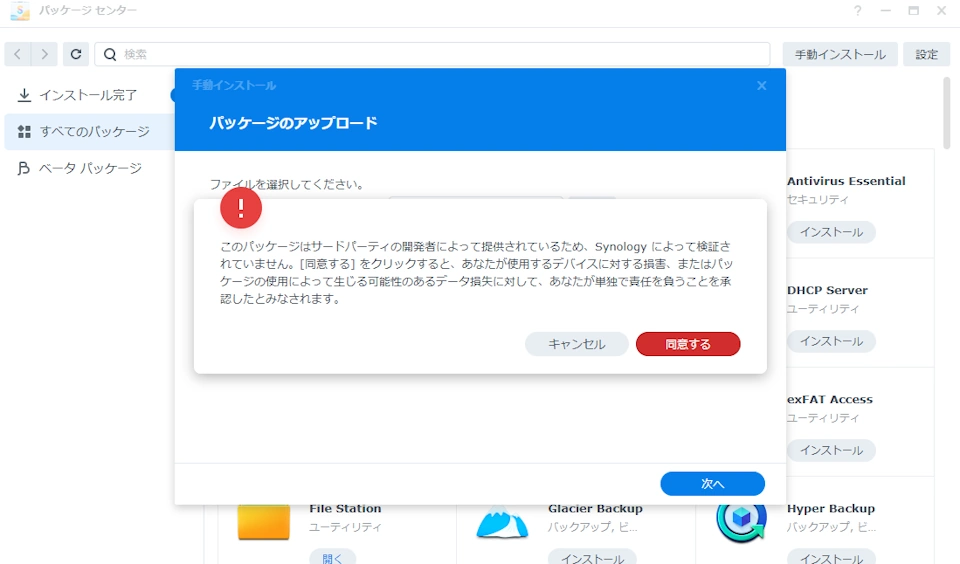Screen dimensions: 960x564
Task: Click the ユーティリティ label under DHCP Server
Action: [x=823, y=309]
